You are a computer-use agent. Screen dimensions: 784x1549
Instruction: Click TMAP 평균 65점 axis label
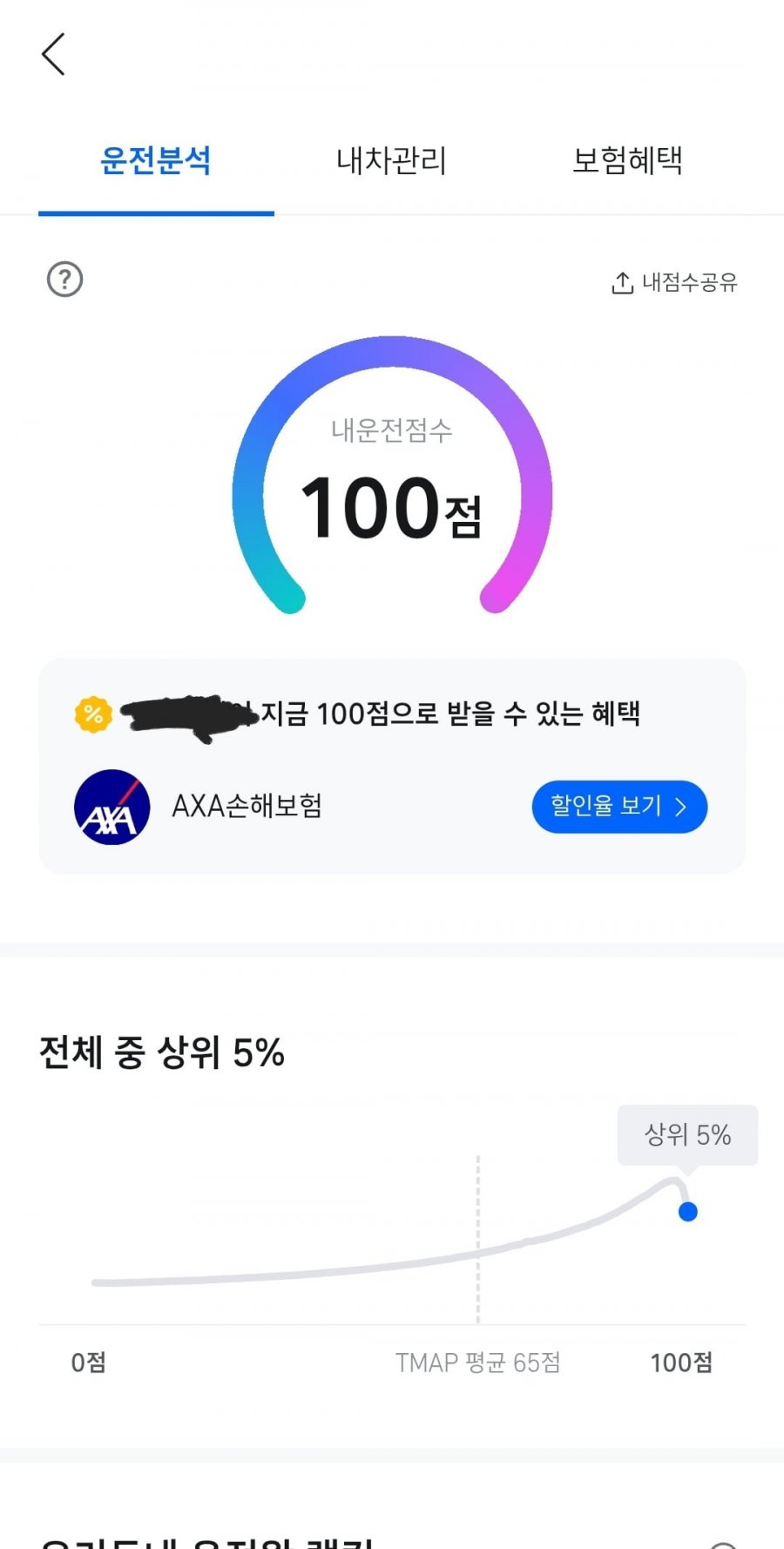[477, 1363]
